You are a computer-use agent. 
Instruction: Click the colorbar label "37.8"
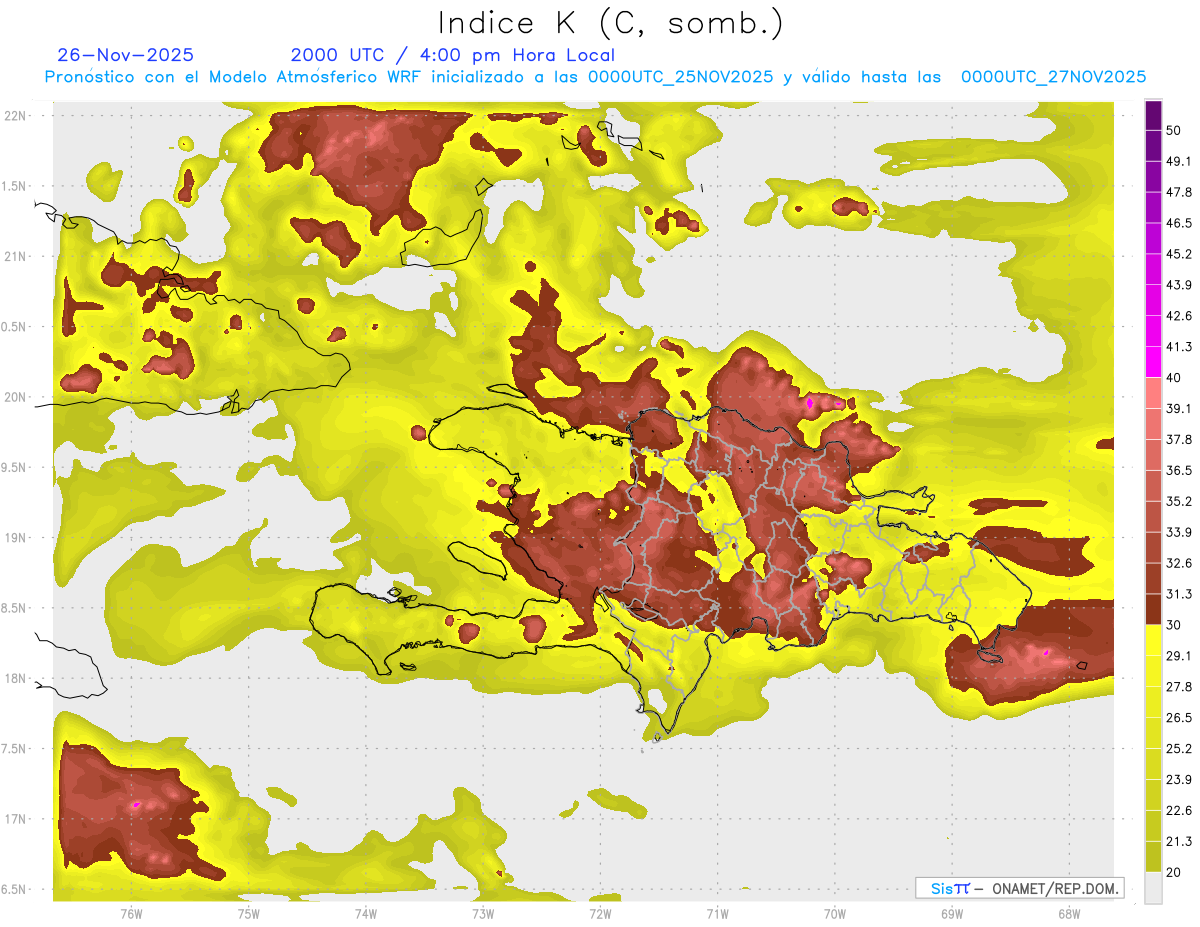1179,440
